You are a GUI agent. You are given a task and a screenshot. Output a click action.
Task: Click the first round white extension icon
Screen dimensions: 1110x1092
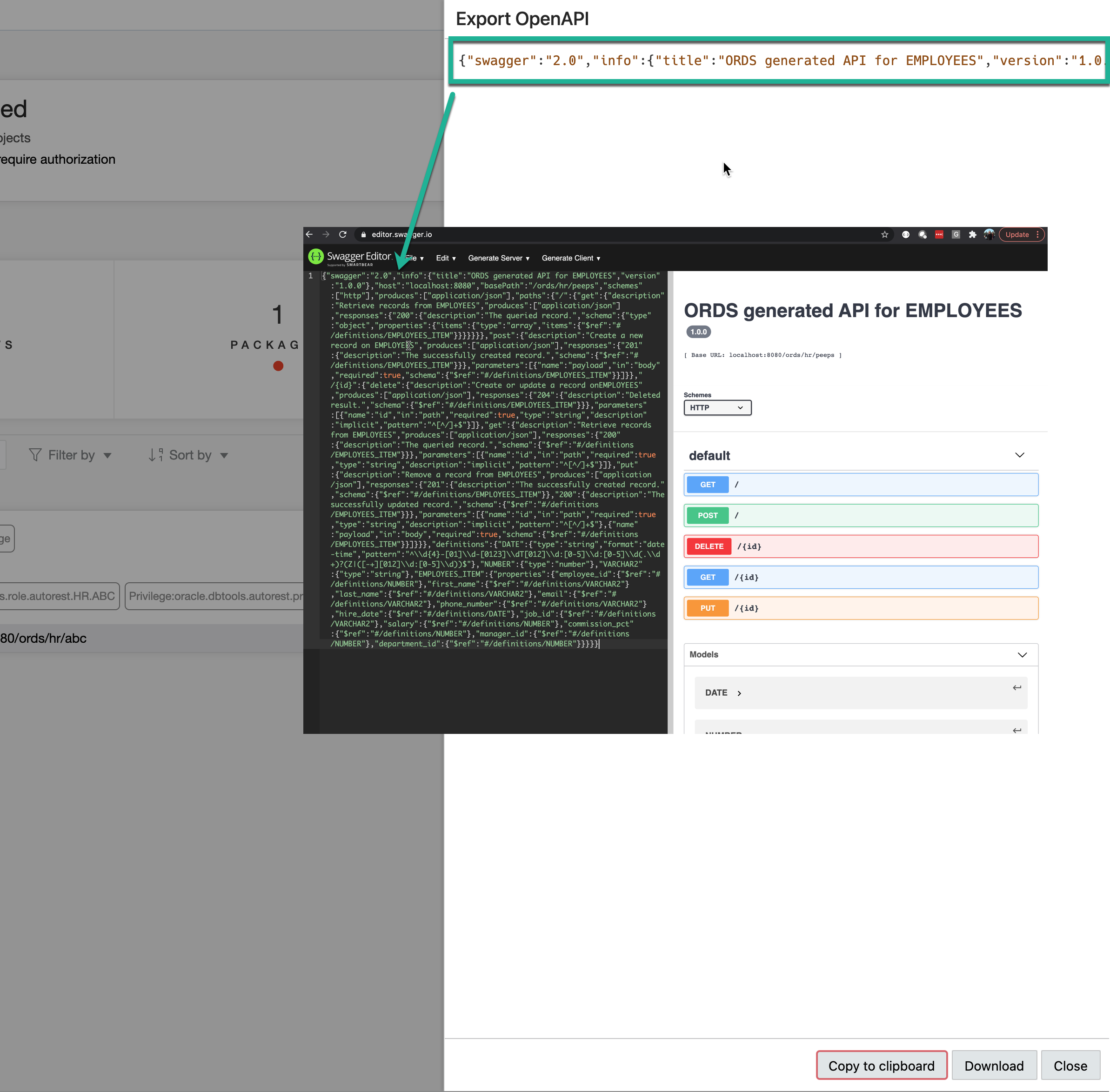[x=906, y=234]
